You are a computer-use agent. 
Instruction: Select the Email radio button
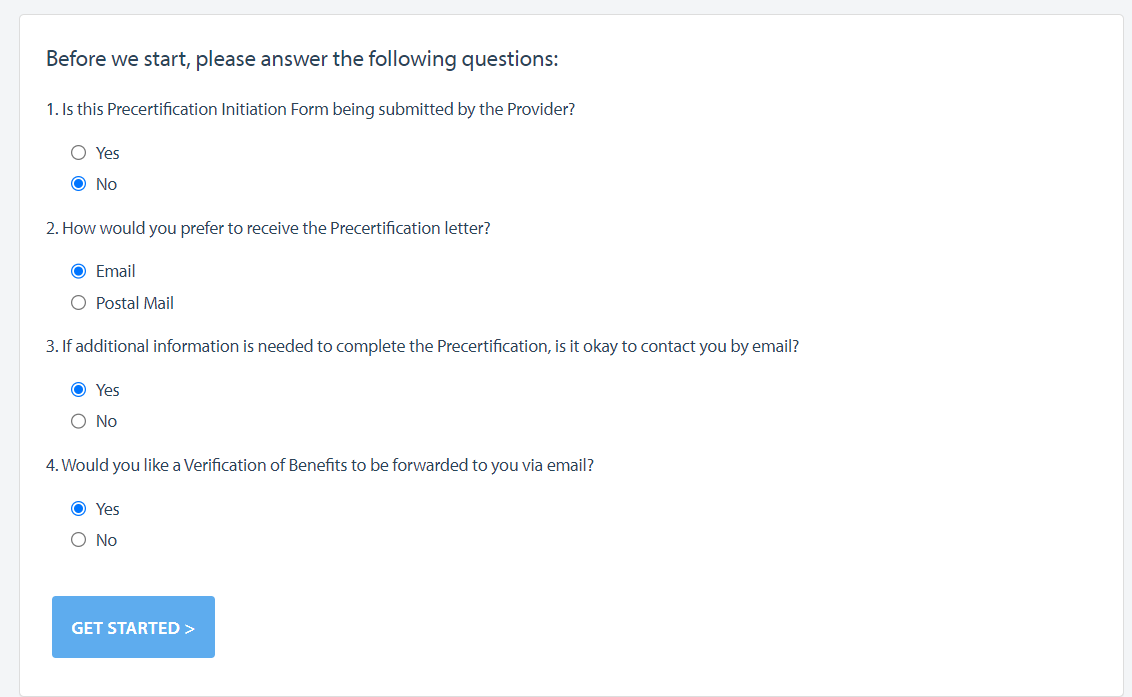click(x=78, y=271)
